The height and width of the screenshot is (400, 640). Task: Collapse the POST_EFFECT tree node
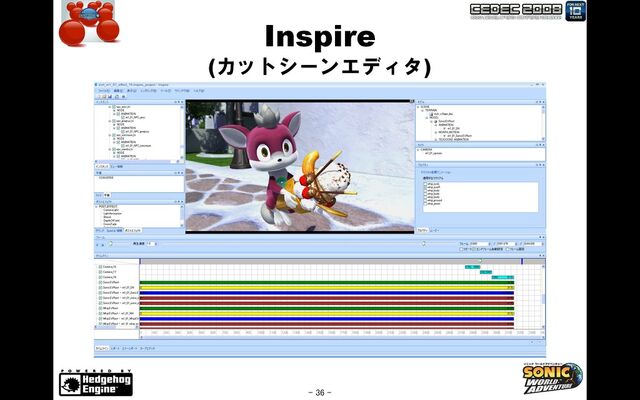pos(97,207)
